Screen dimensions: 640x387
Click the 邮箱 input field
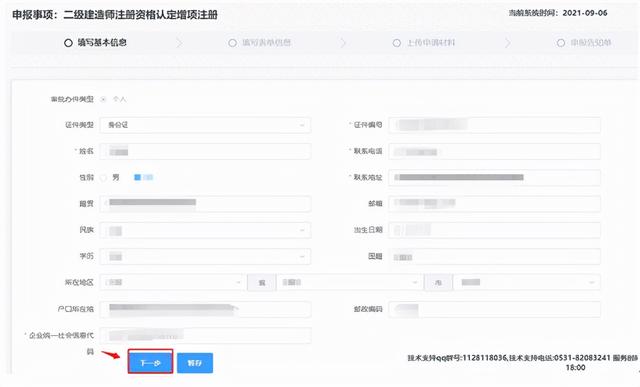494,204
